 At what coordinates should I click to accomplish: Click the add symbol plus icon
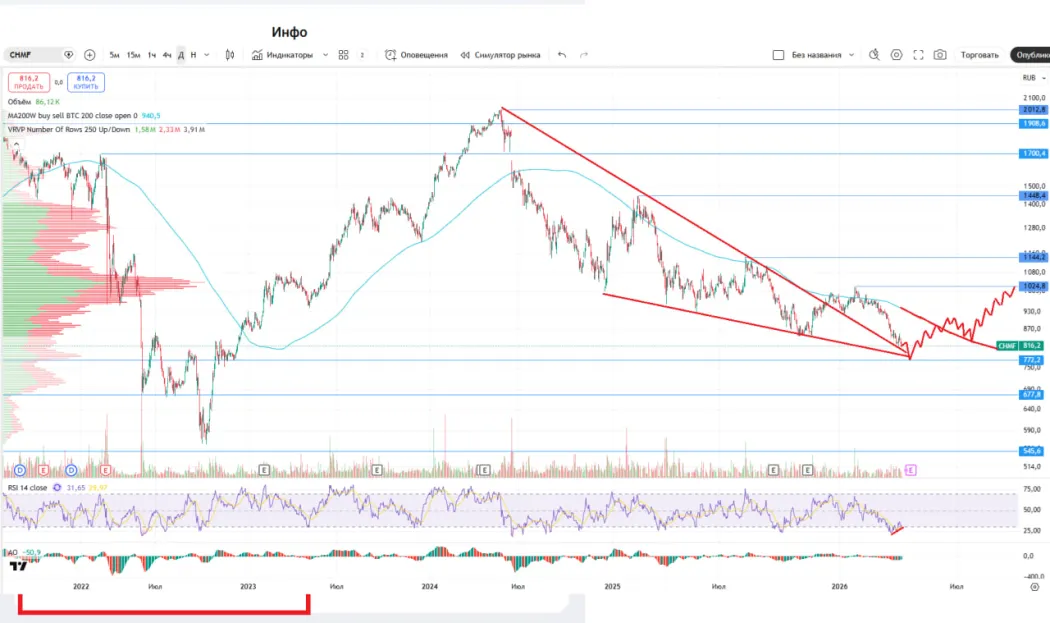pos(90,55)
